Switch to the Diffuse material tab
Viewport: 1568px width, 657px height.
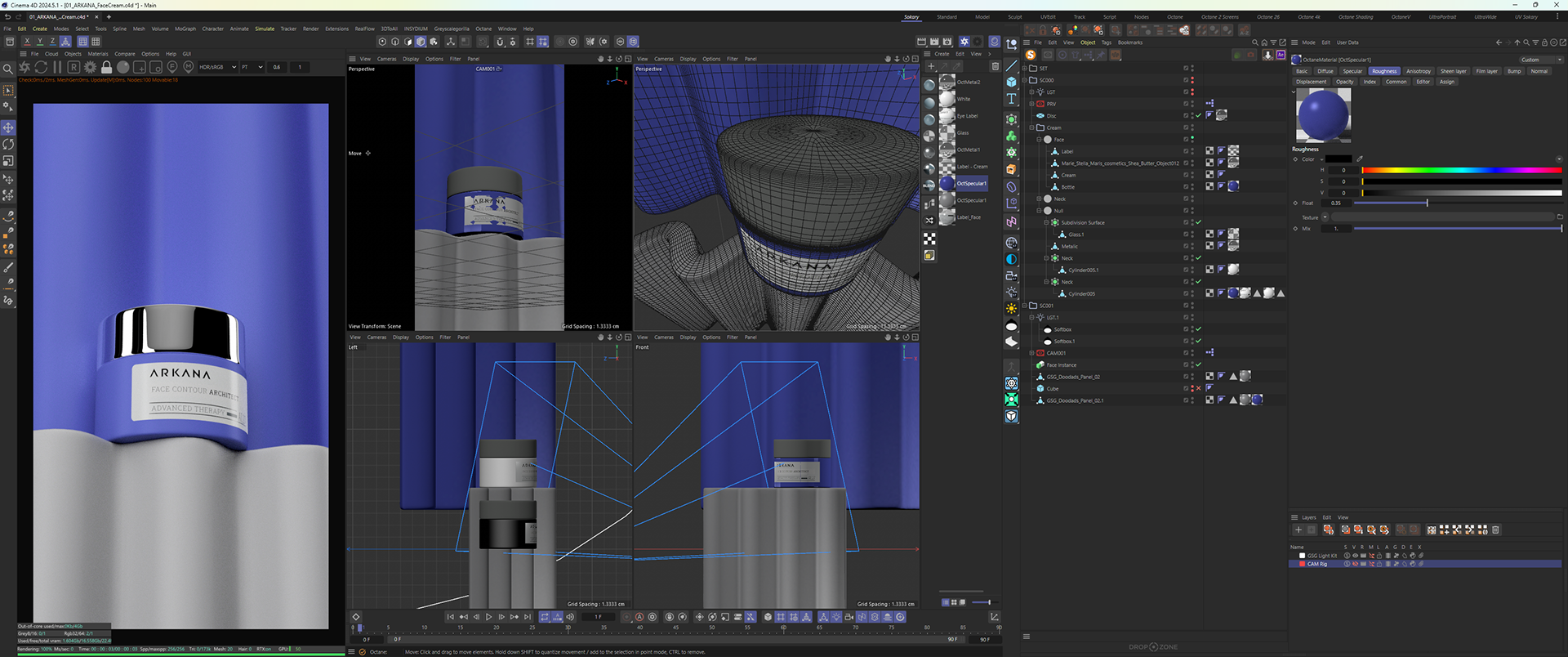[x=1325, y=71]
